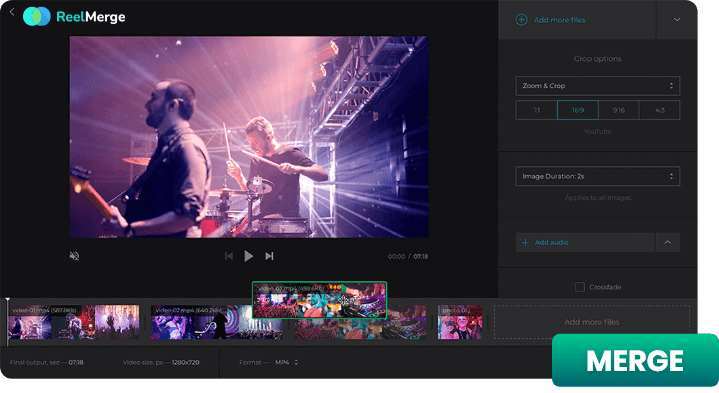
Task: Play the video preview
Action: (249, 256)
